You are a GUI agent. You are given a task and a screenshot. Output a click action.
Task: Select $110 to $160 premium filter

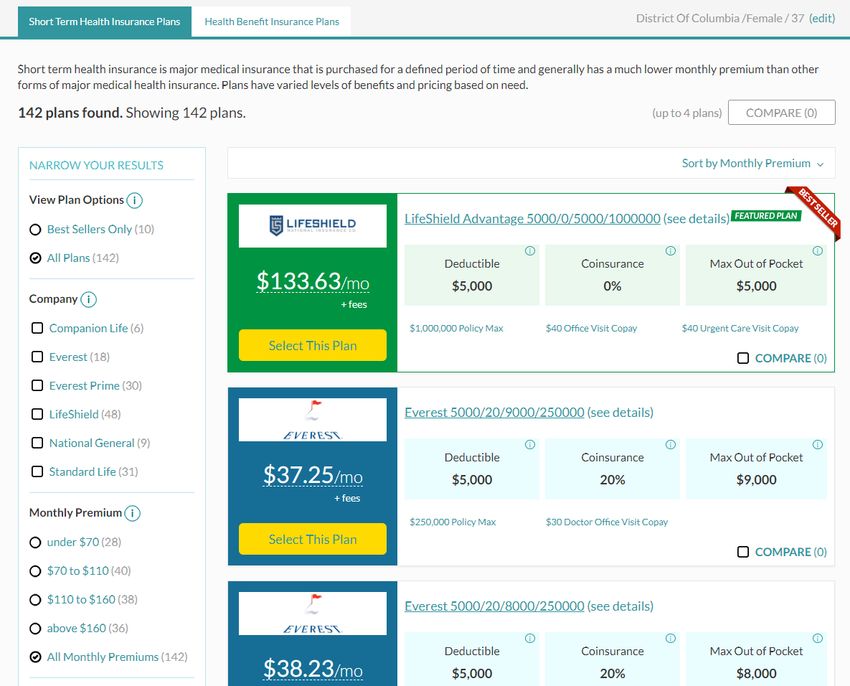coord(35,600)
